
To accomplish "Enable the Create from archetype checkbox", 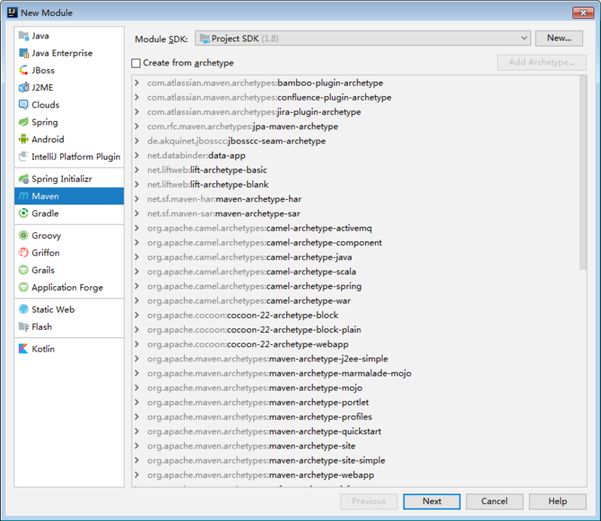I will coord(136,63).
